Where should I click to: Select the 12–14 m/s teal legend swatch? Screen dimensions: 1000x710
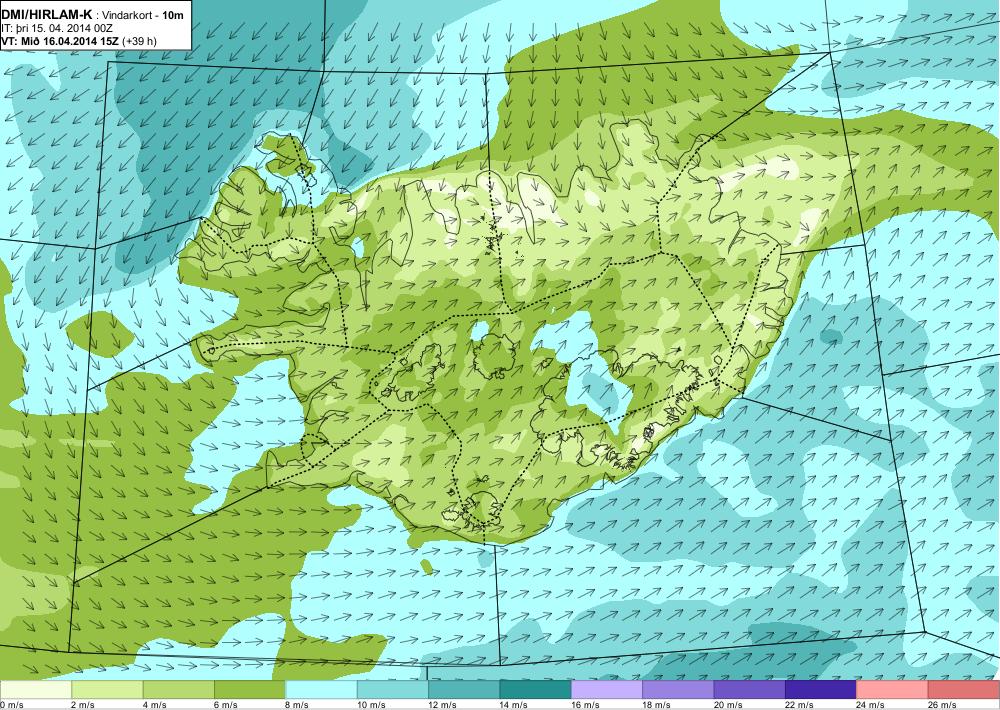pos(464,690)
